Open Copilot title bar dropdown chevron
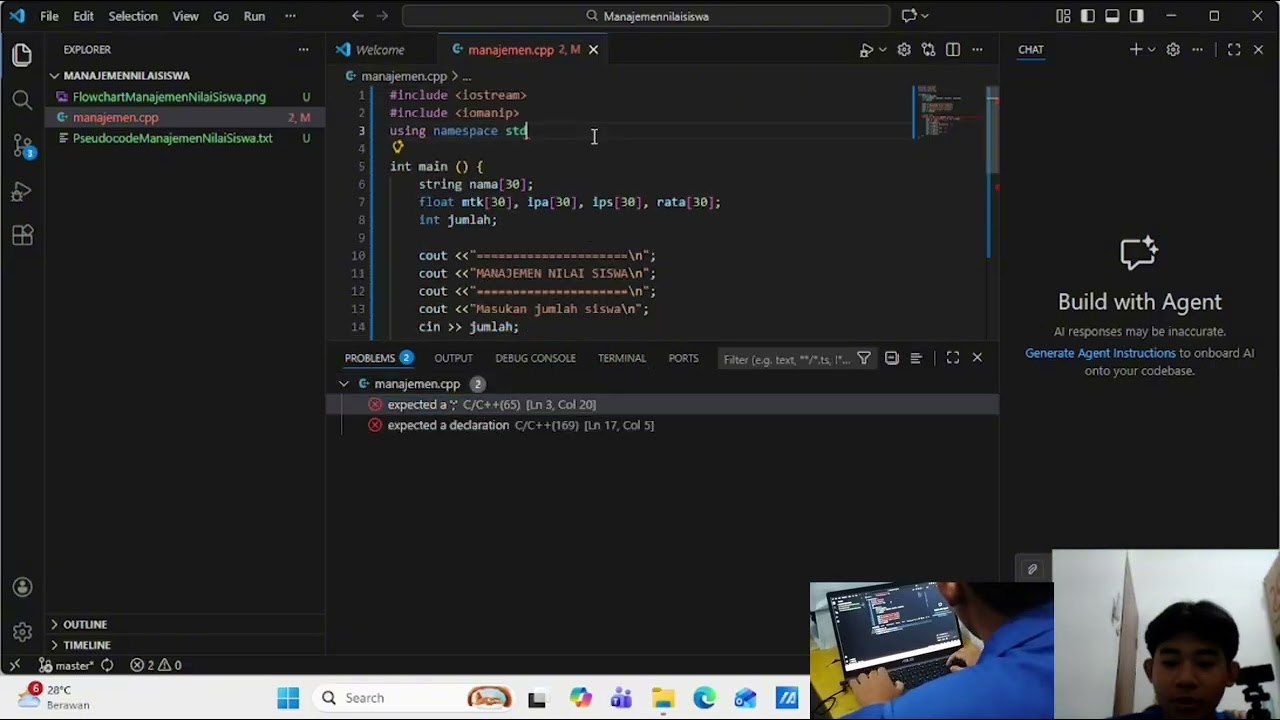 [925, 16]
